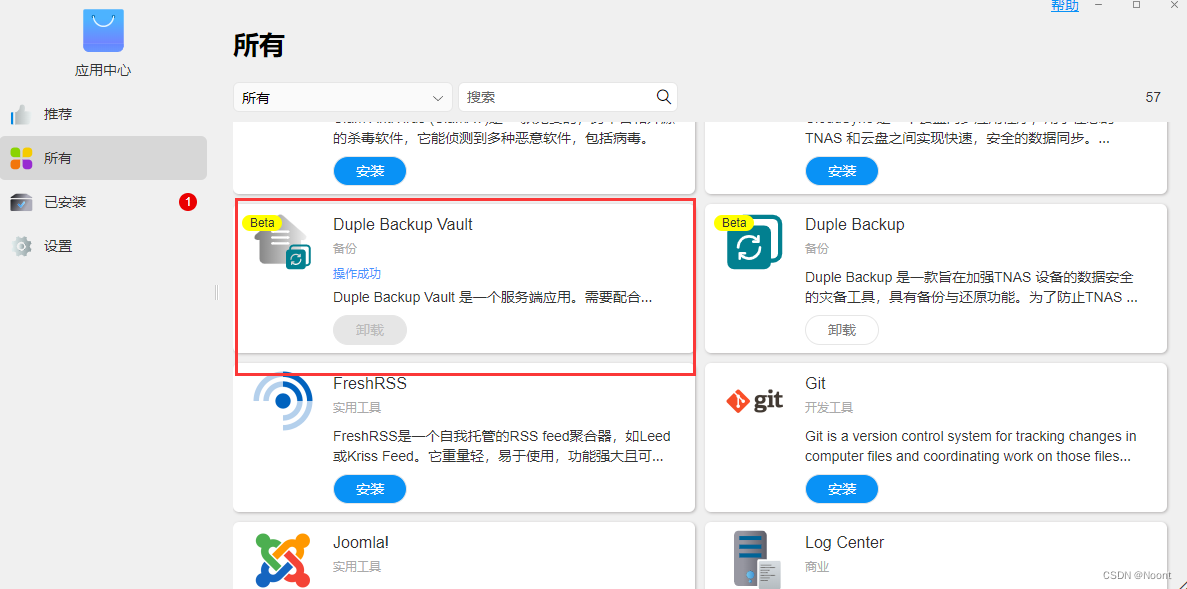Click the Git logo icon

pos(755,401)
